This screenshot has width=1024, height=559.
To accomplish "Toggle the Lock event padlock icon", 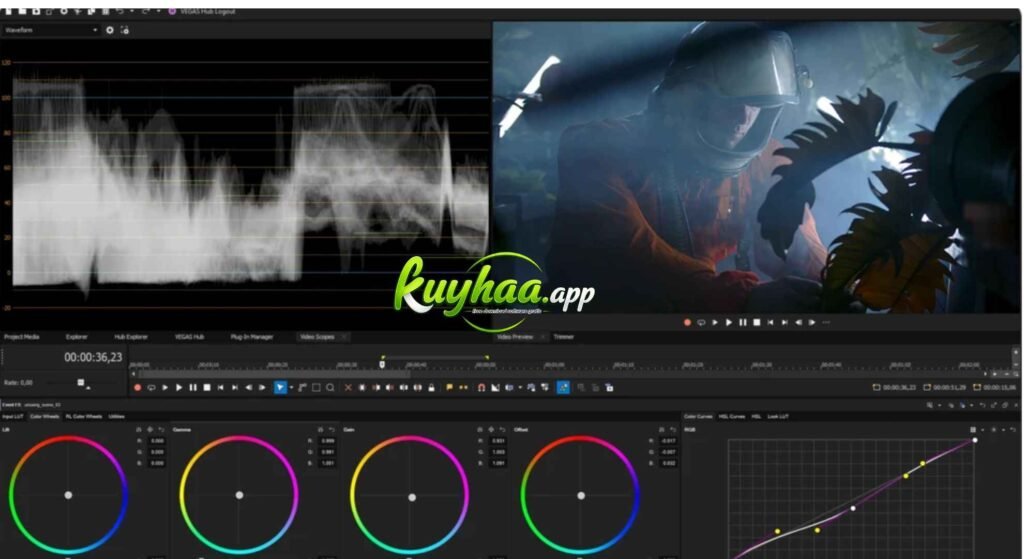I will tap(431, 388).
